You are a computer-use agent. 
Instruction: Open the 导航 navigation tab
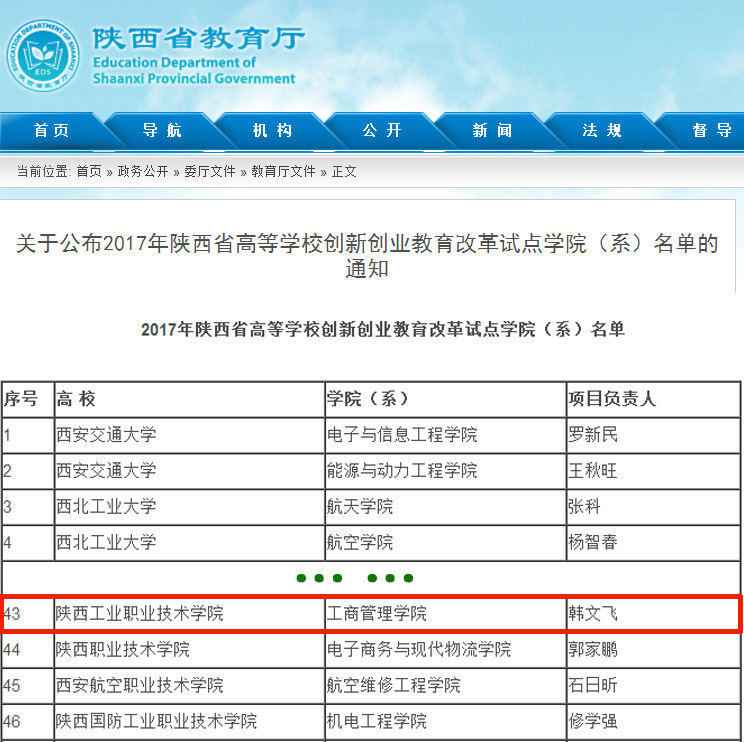tap(161, 131)
